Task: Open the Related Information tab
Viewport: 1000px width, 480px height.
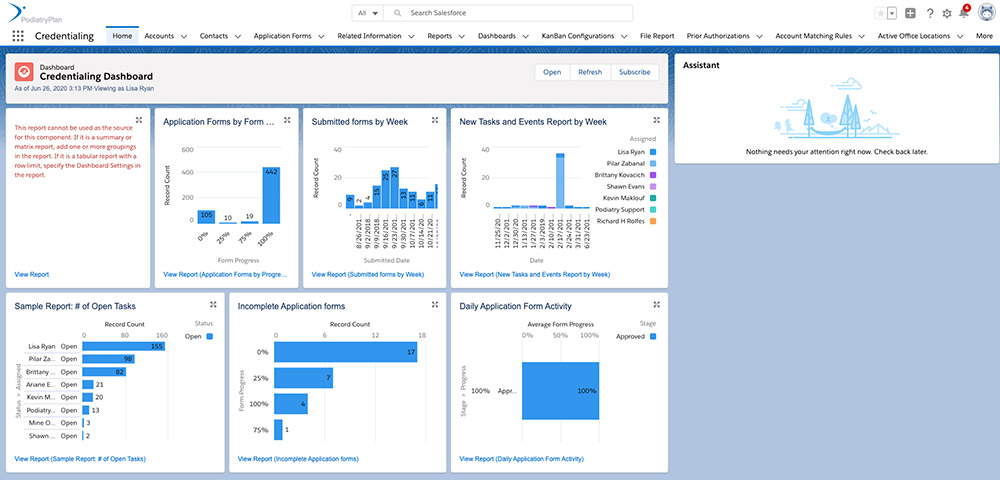Action: coord(369,36)
